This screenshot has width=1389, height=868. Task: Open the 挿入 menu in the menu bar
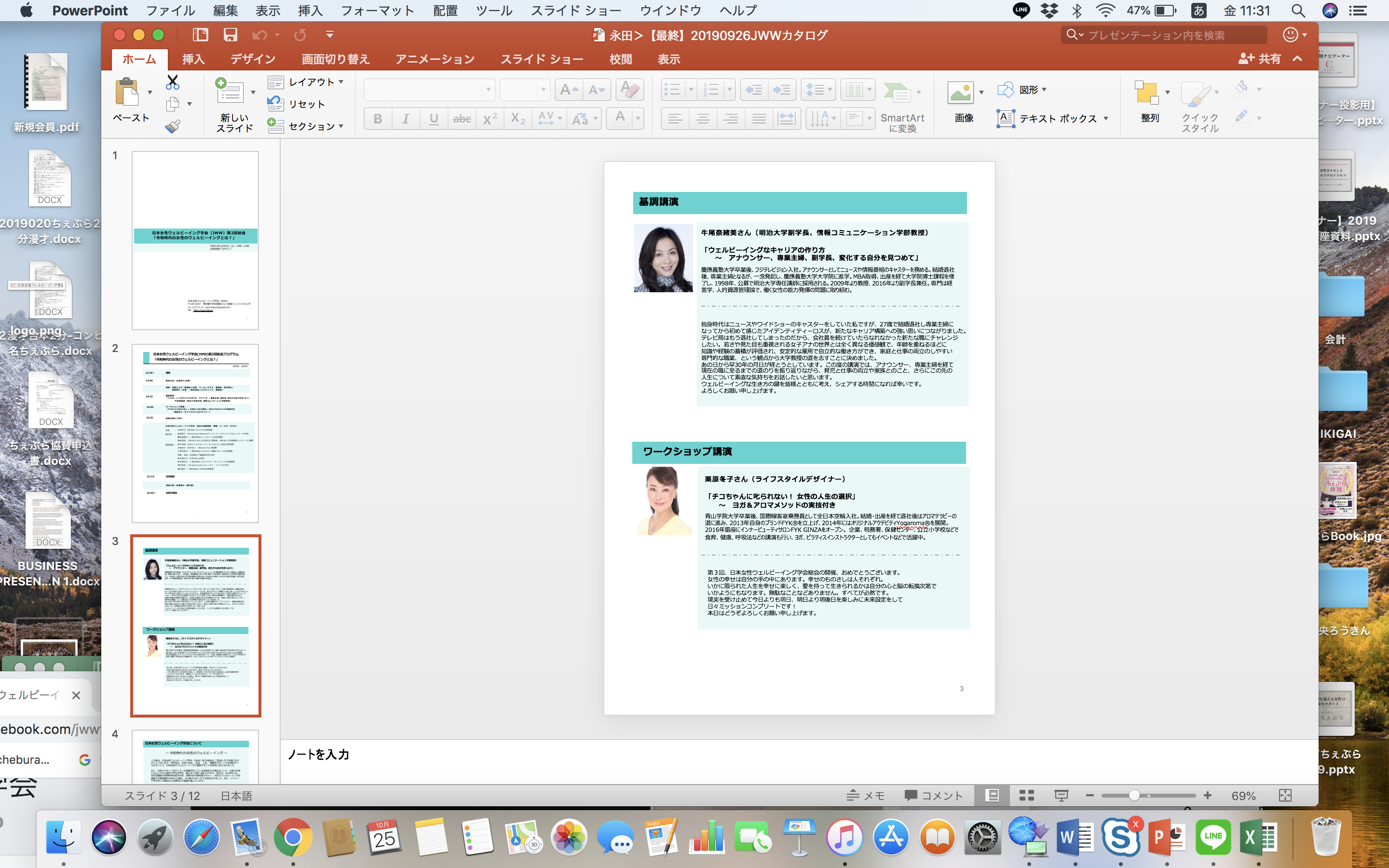(x=310, y=10)
